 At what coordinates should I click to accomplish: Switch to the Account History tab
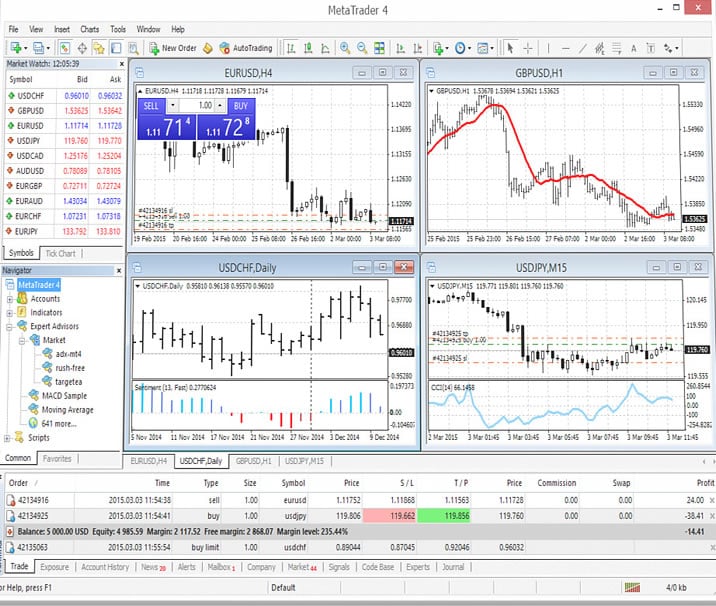[105, 567]
